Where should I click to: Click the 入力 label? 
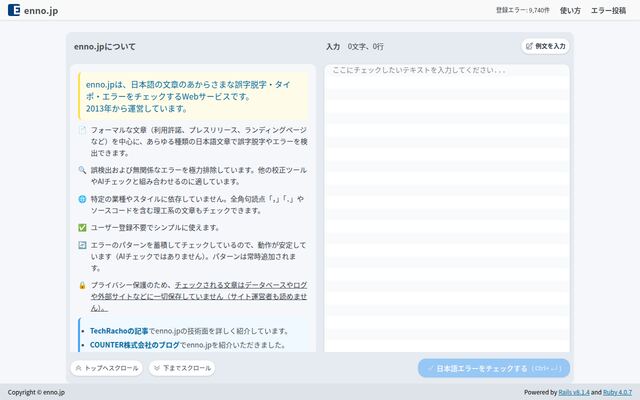pos(333,47)
